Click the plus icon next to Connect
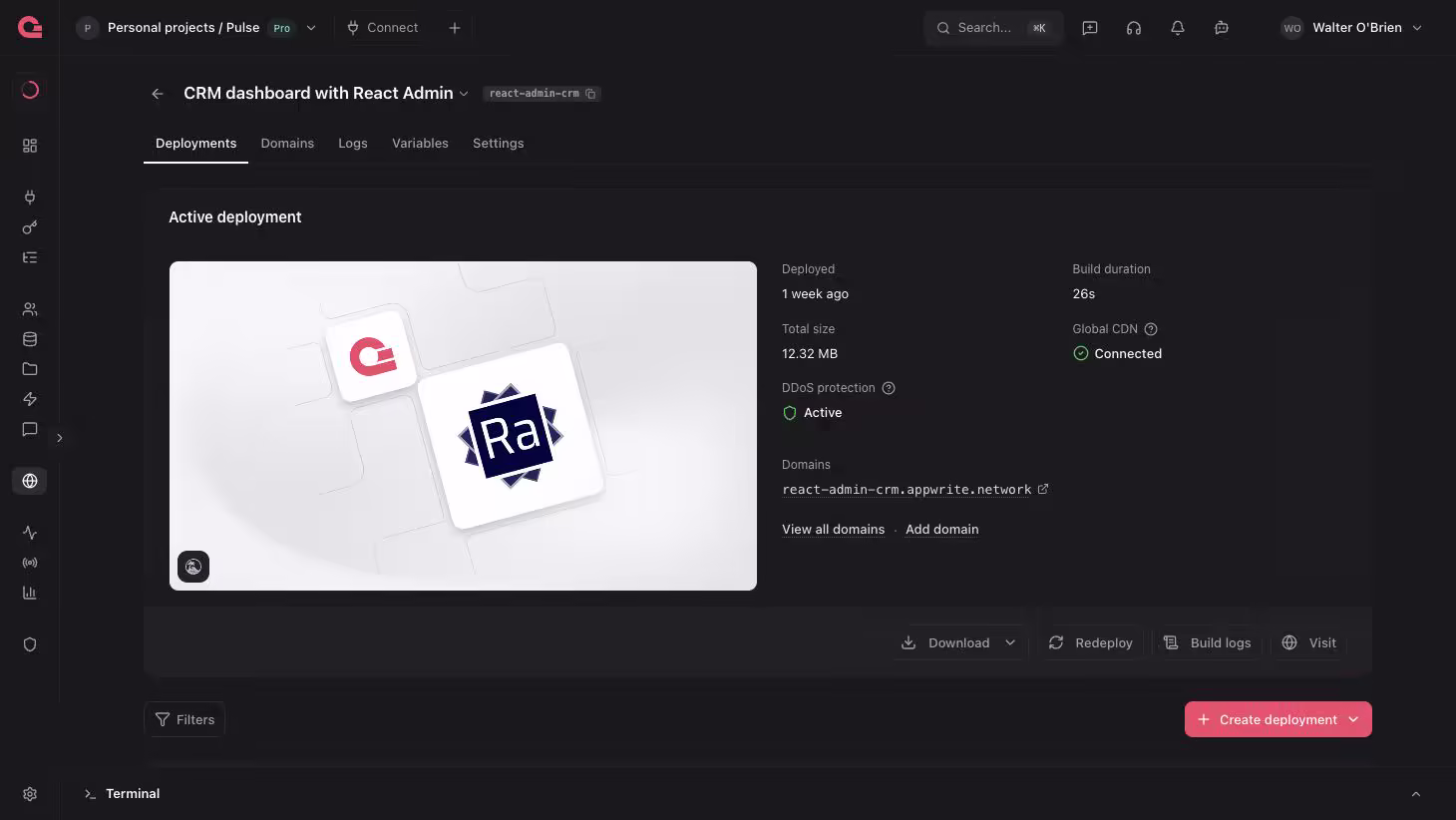The width and height of the screenshot is (1456, 820). click(455, 28)
